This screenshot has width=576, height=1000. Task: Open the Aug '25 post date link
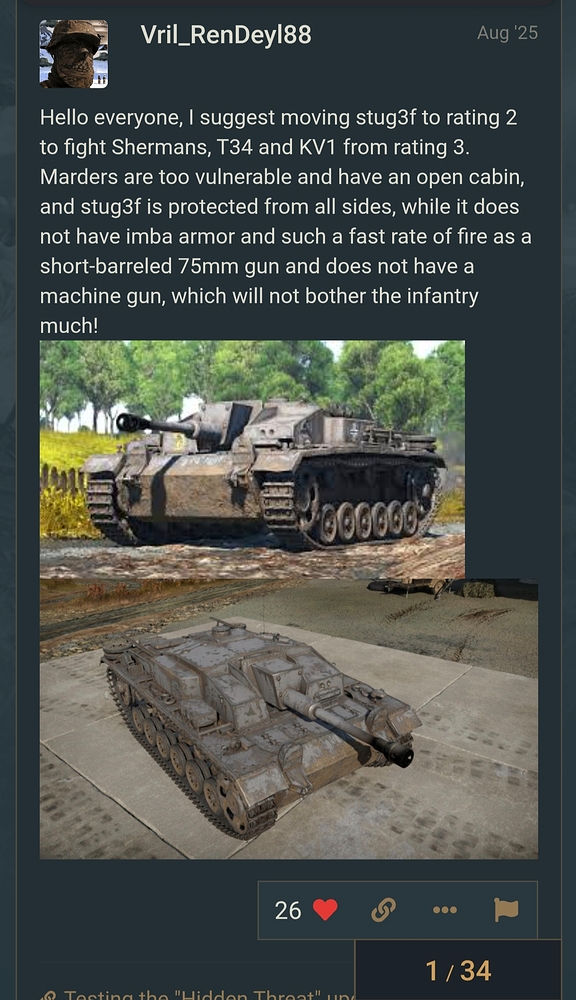click(507, 33)
